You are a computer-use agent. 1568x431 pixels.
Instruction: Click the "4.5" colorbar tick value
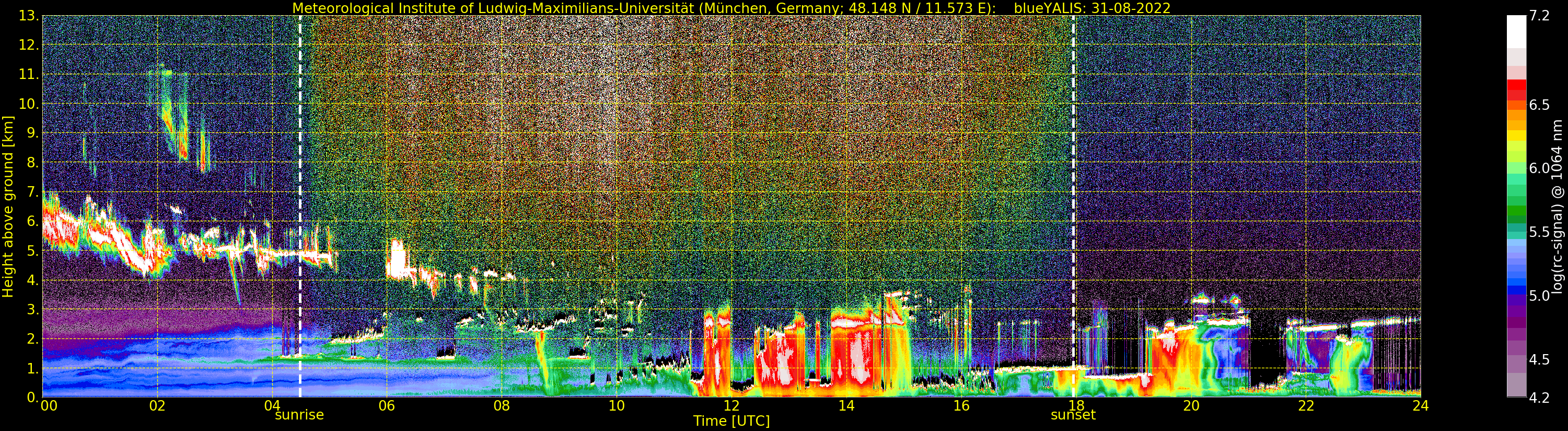click(x=1539, y=360)
